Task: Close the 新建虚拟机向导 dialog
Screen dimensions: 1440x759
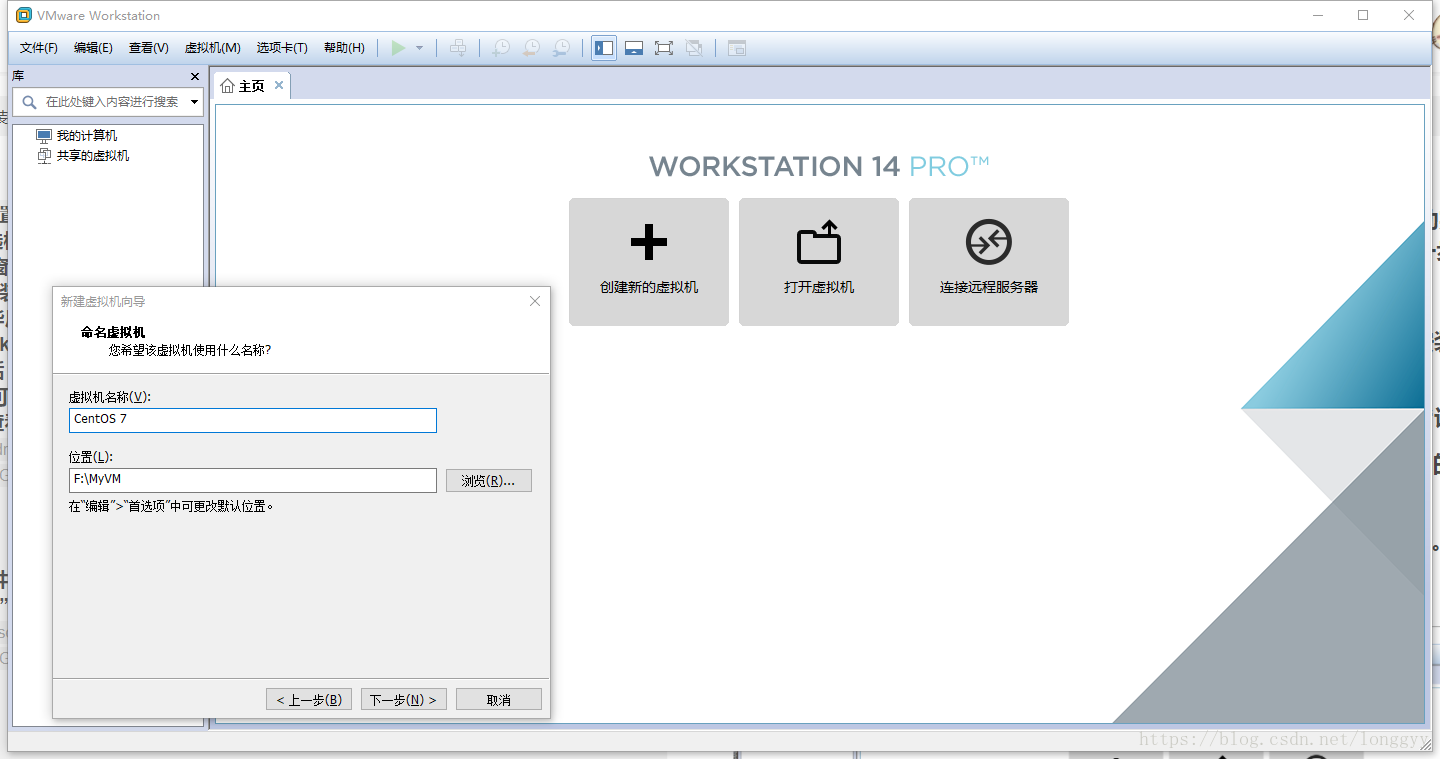Action: [x=535, y=301]
